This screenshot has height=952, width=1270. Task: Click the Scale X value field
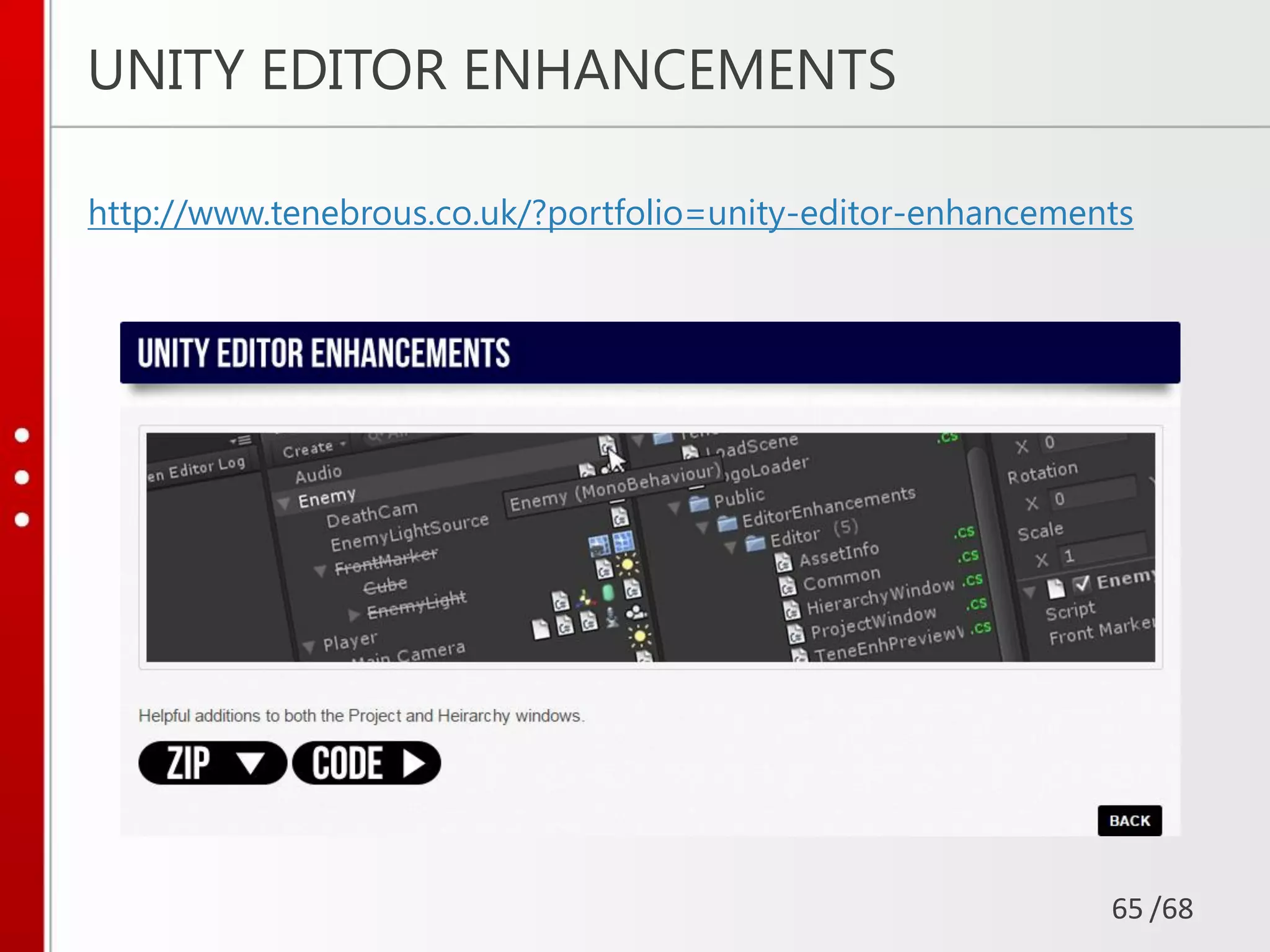pos(1104,549)
